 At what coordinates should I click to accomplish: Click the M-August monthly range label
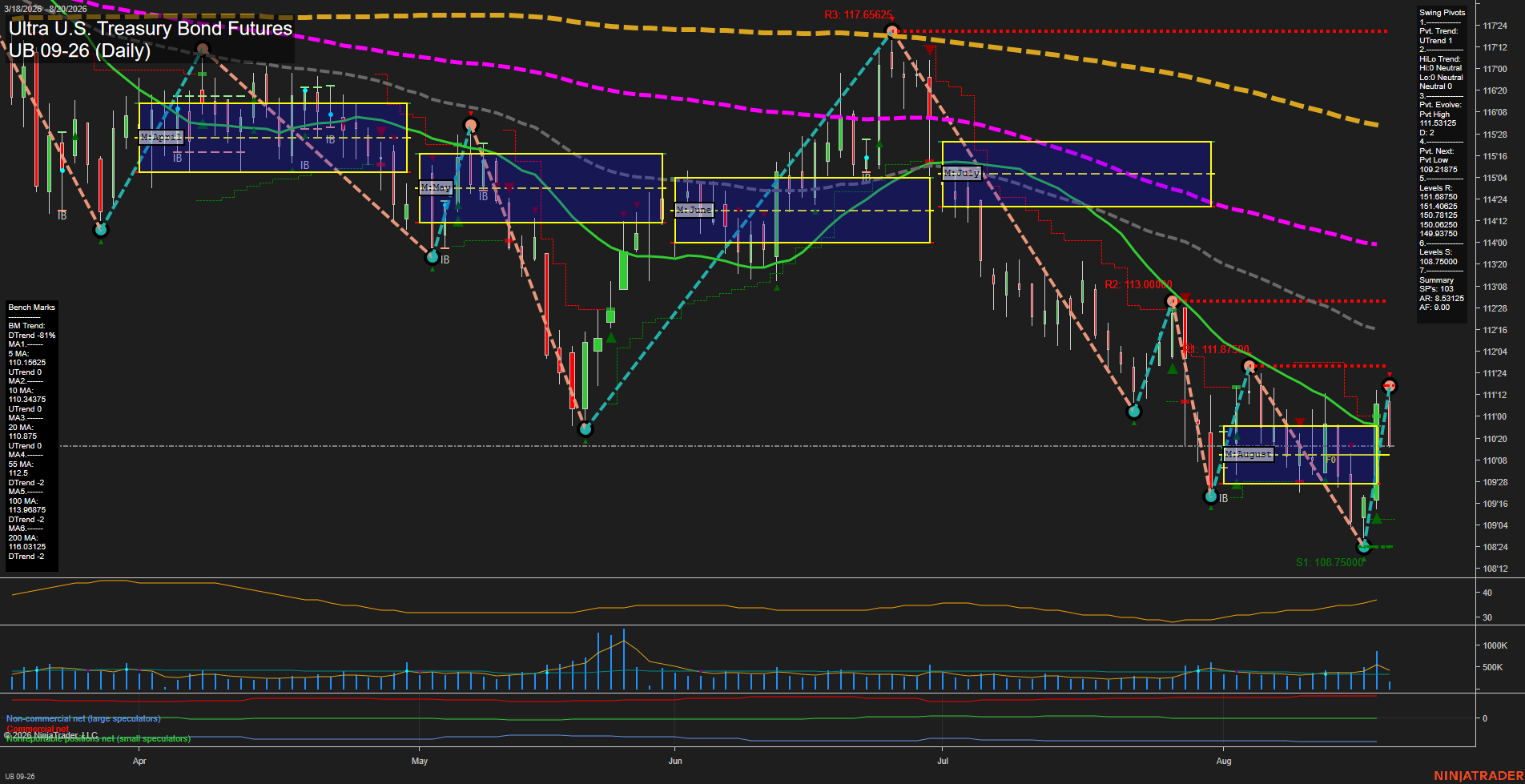1248,454
